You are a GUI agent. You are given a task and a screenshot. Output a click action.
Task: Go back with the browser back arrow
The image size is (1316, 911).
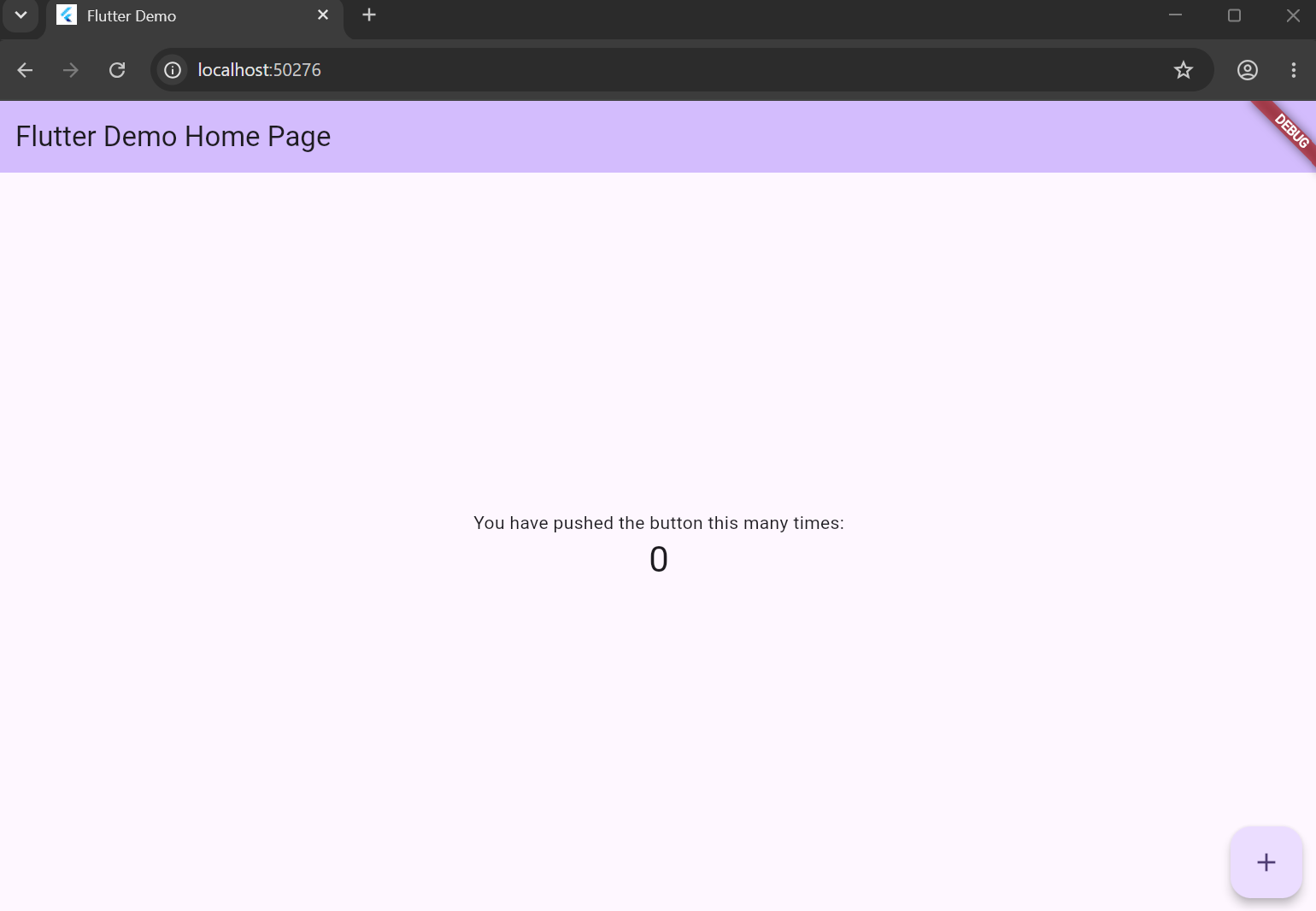(25, 70)
